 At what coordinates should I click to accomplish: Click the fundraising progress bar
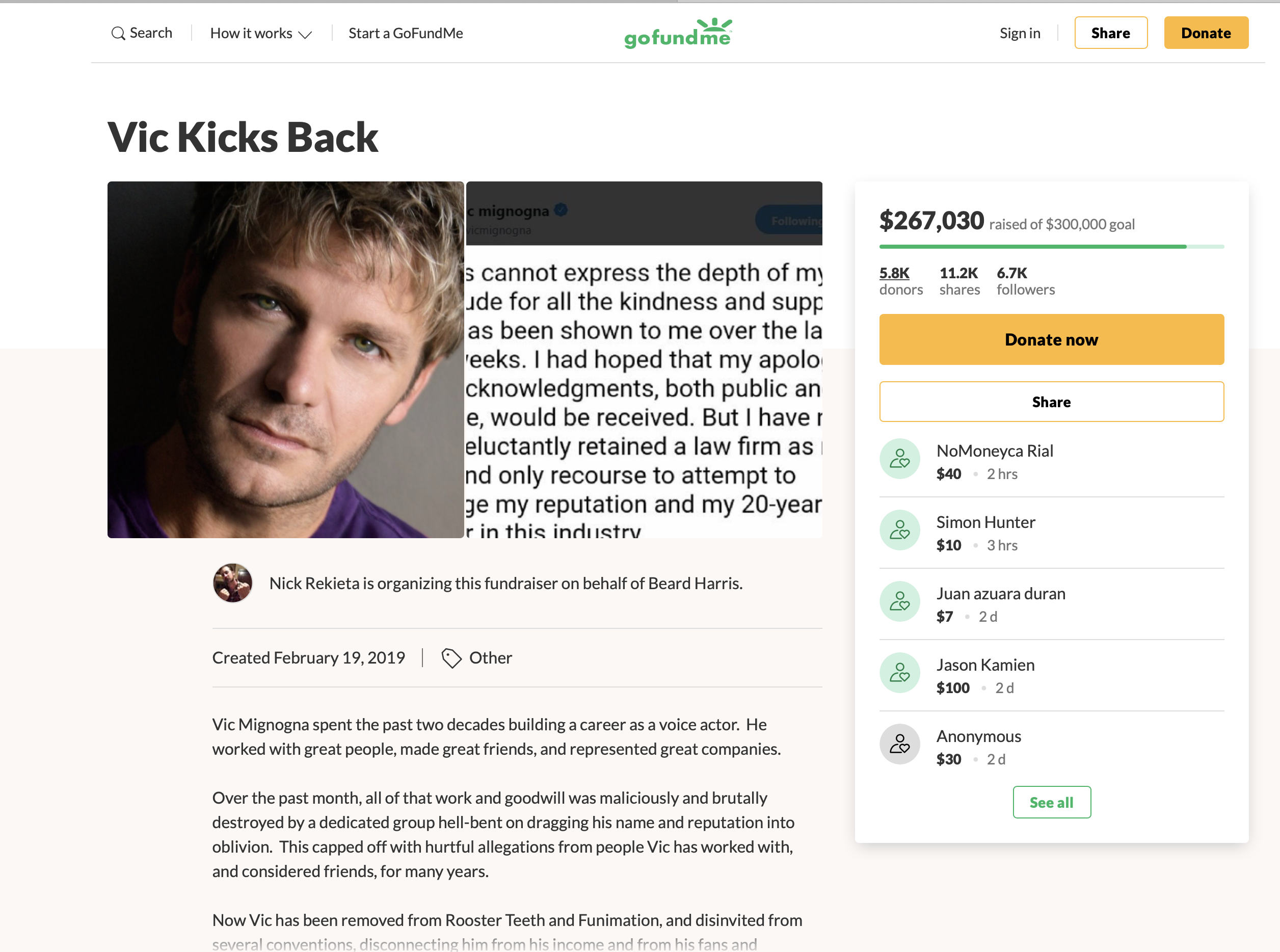pos(1051,247)
